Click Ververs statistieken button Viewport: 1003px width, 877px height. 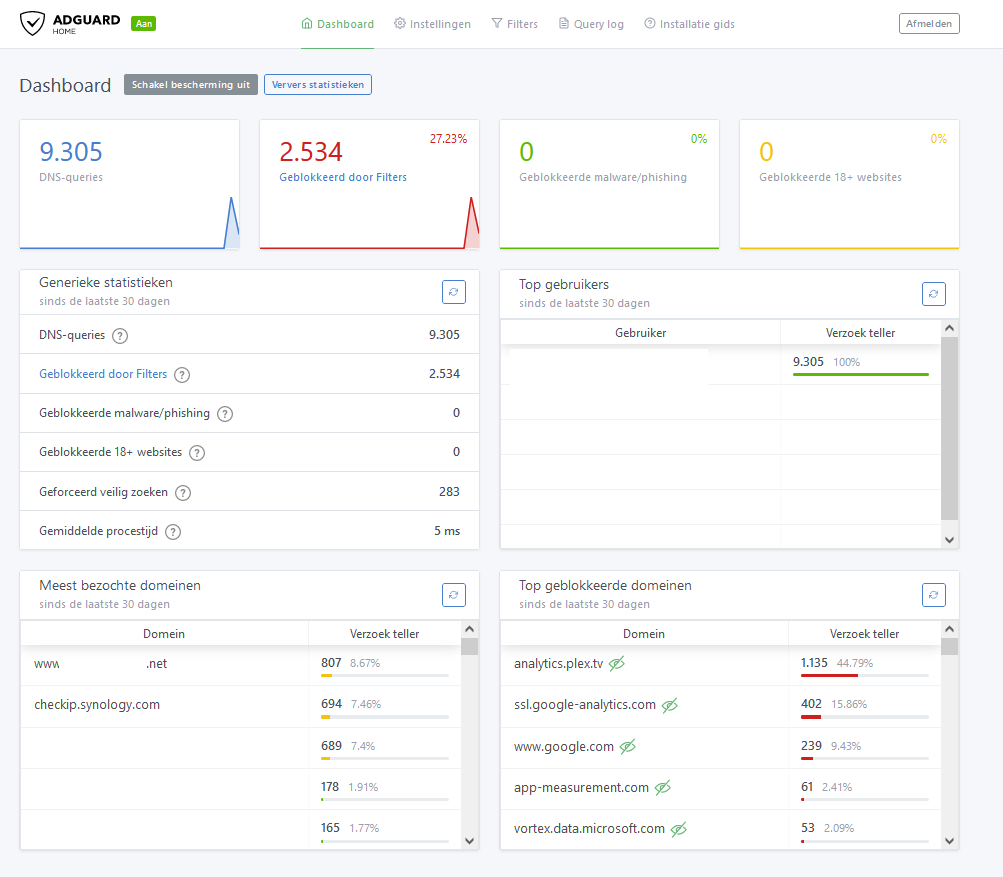(x=318, y=84)
